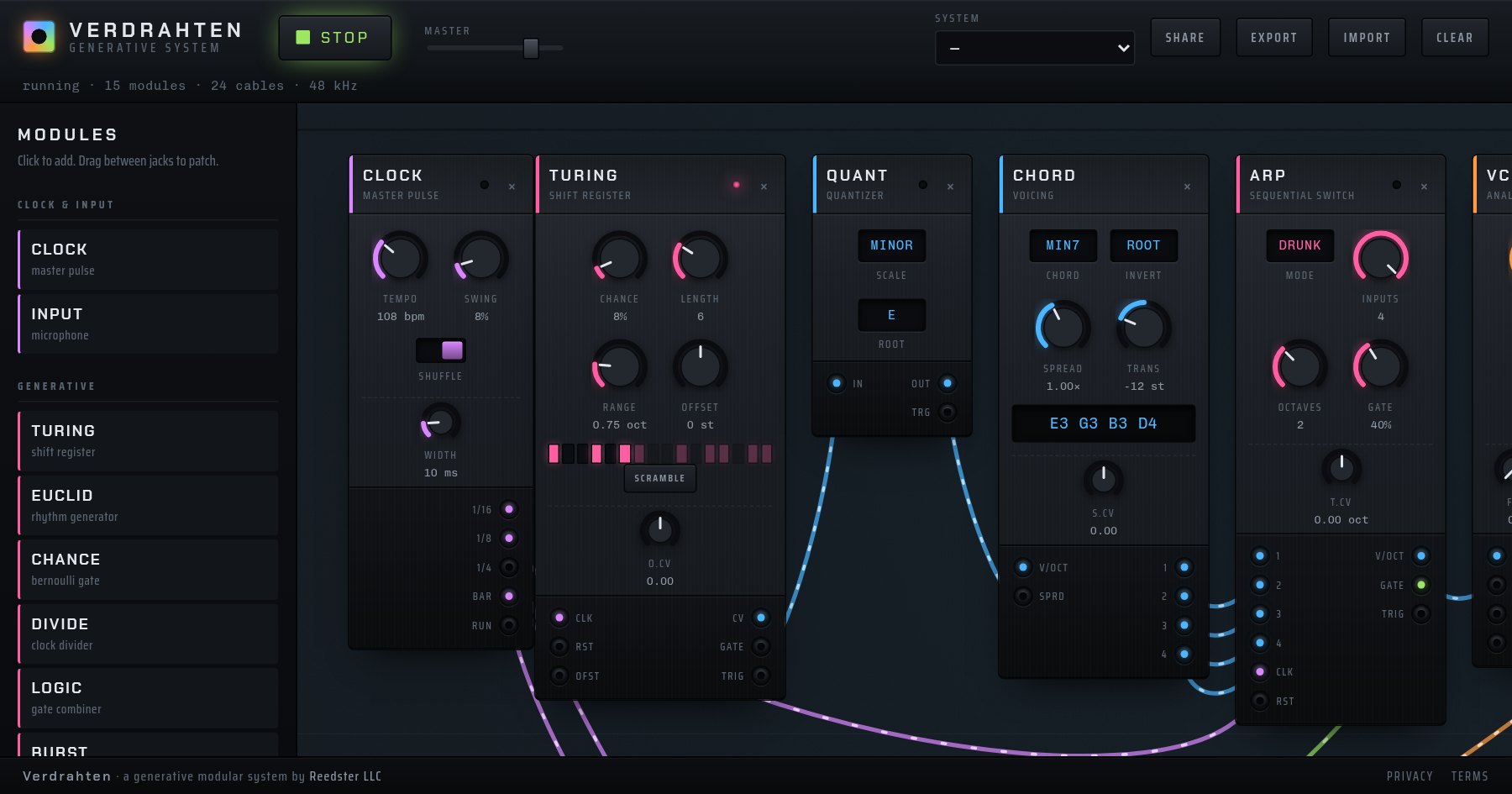Click the Verdrahten logo icon
Viewport: 1512px width, 794px height.
(39, 37)
